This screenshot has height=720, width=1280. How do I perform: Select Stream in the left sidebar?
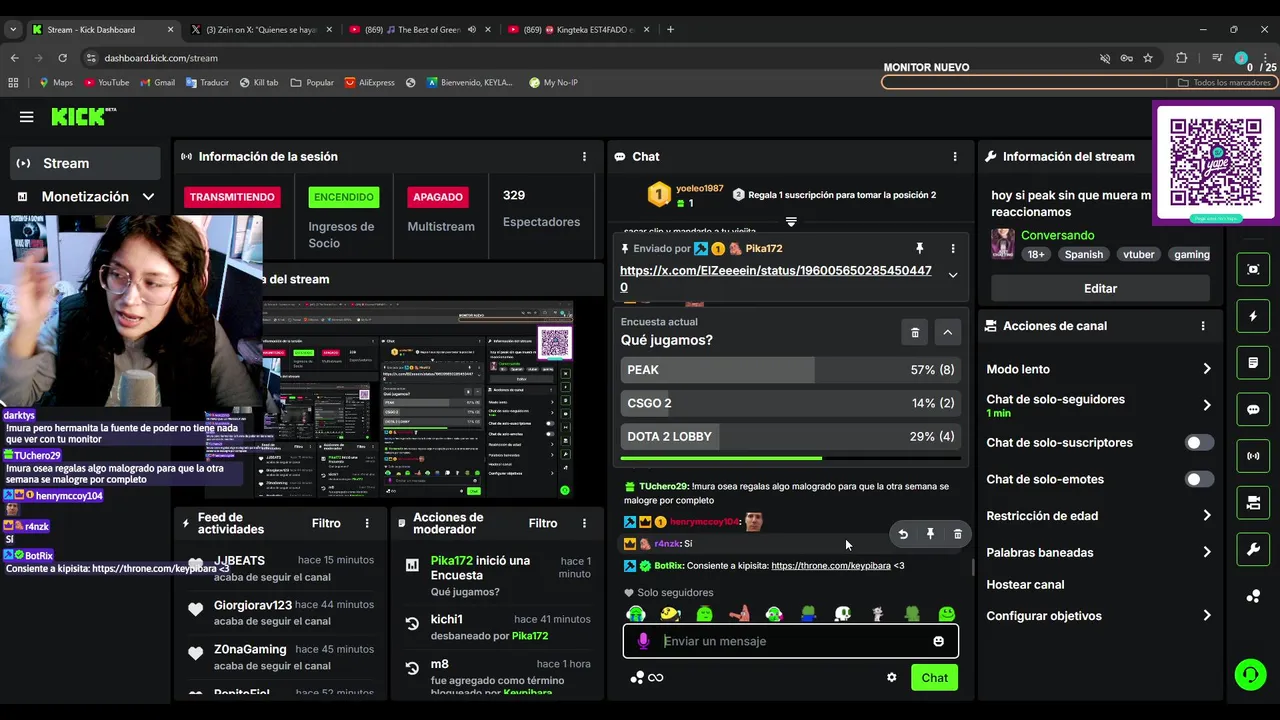(85, 163)
